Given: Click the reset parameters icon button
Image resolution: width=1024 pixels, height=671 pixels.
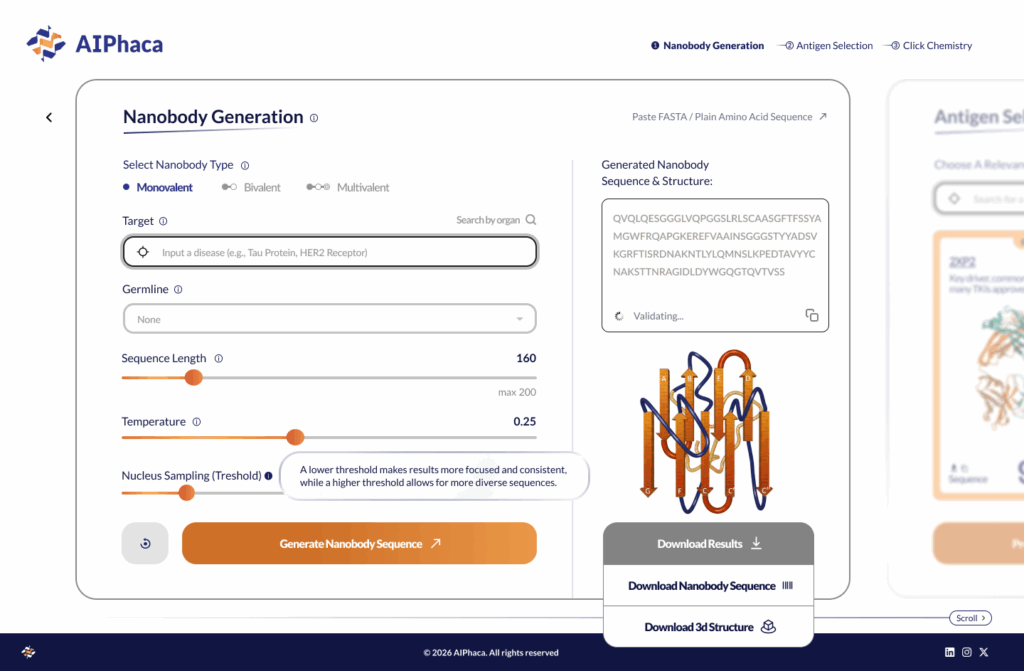Looking at the screenshot, I should 145,544.
